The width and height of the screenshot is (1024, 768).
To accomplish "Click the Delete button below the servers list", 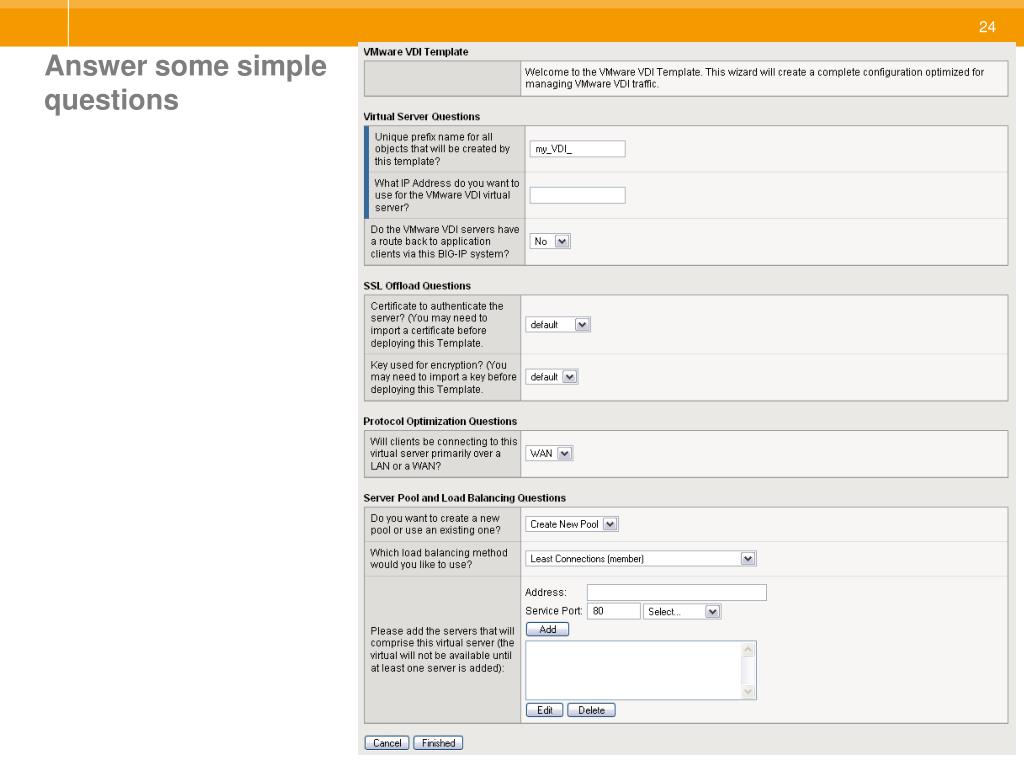I will pyautogui.click(x=591, y=711).
